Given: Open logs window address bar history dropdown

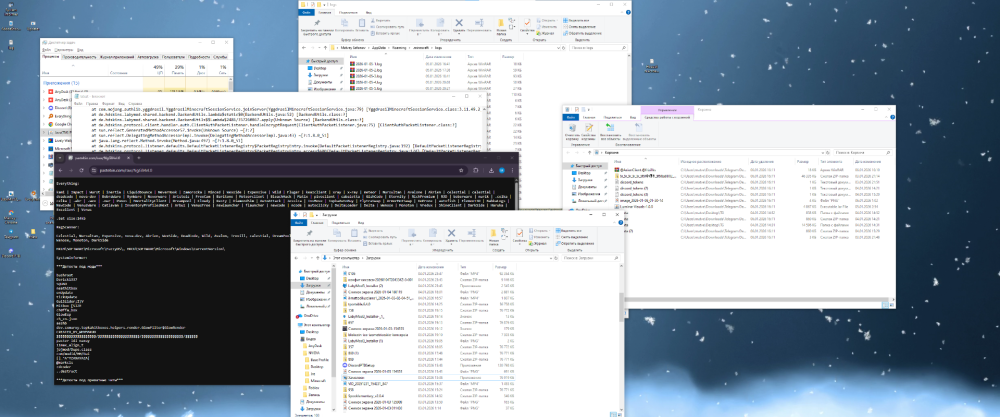Looking at the screenshot, I should 558,48.
